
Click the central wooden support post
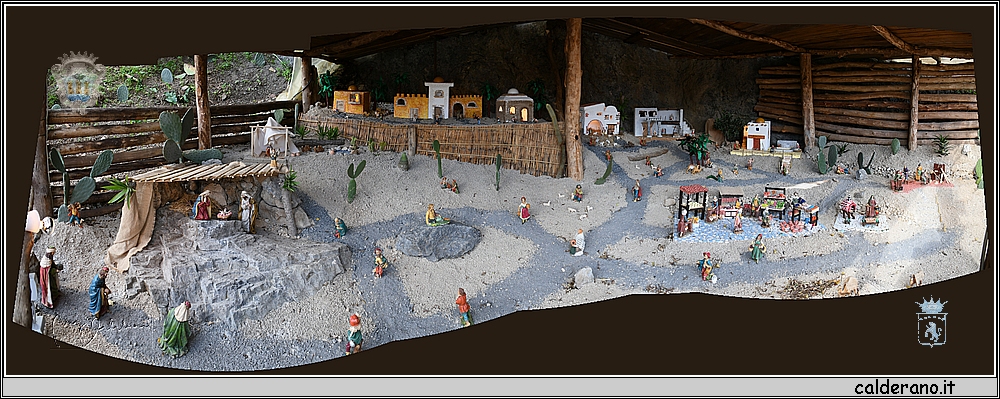[573, 99]
